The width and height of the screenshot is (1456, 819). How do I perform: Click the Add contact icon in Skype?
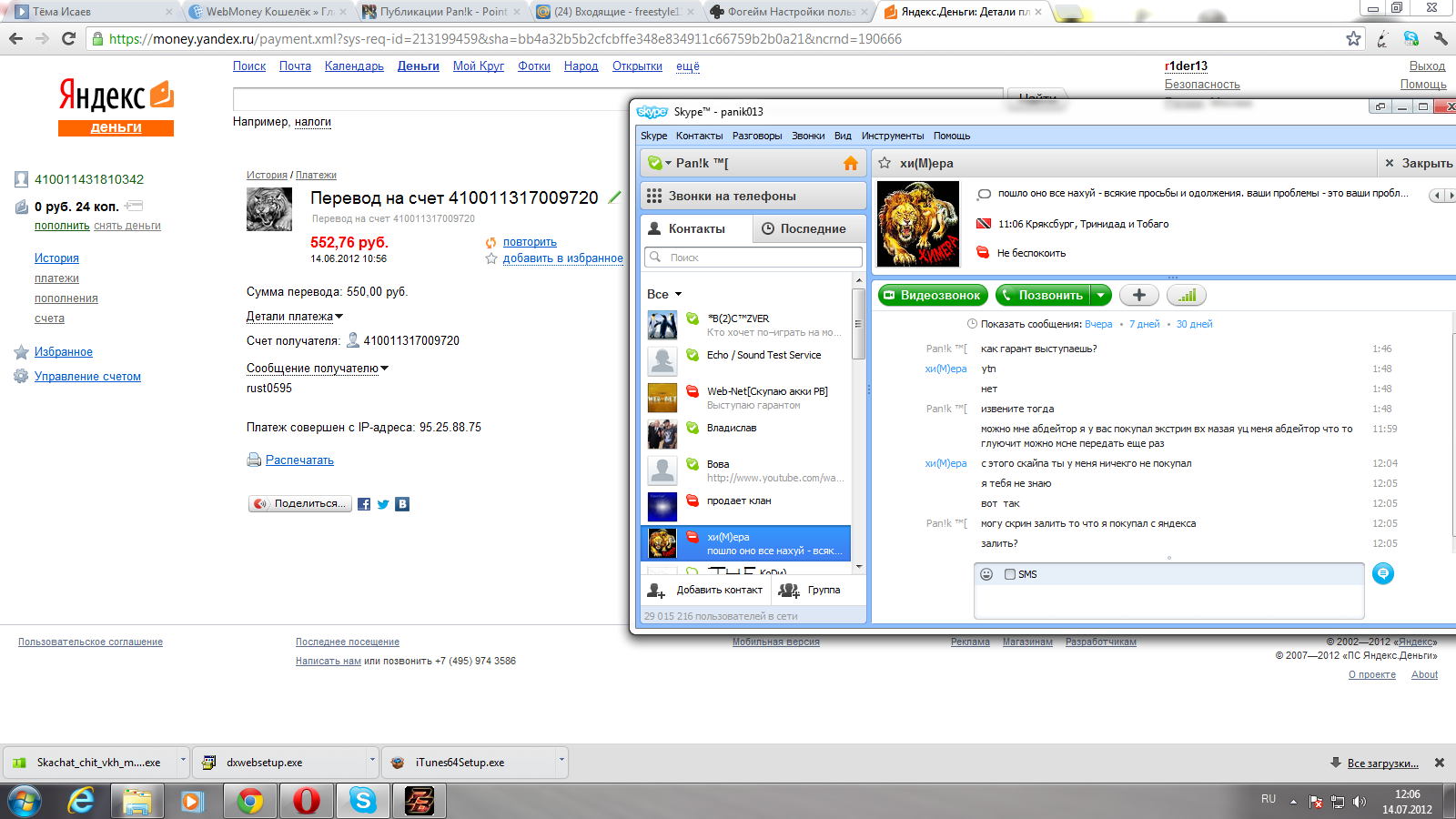point(656,590)
